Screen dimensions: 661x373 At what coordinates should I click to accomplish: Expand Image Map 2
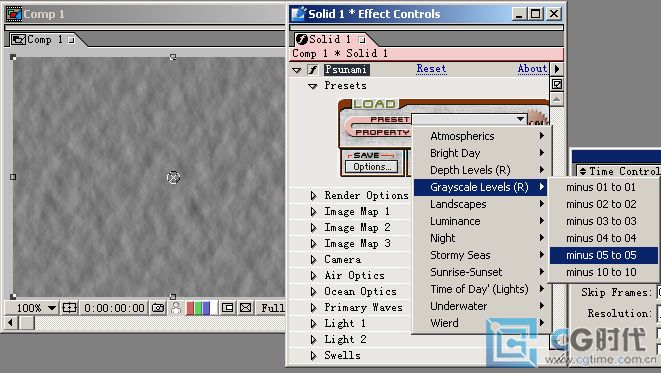(x=313, y=228)
